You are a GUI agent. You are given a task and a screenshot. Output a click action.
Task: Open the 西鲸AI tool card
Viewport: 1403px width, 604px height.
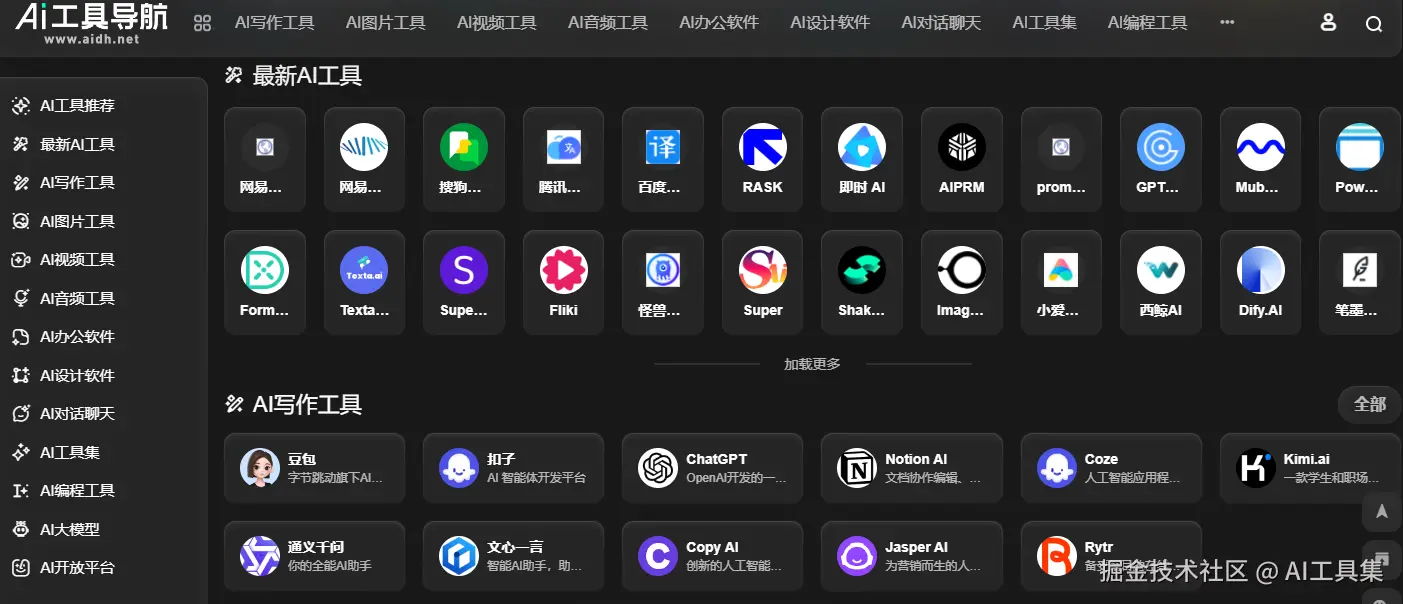(1161, 282)
